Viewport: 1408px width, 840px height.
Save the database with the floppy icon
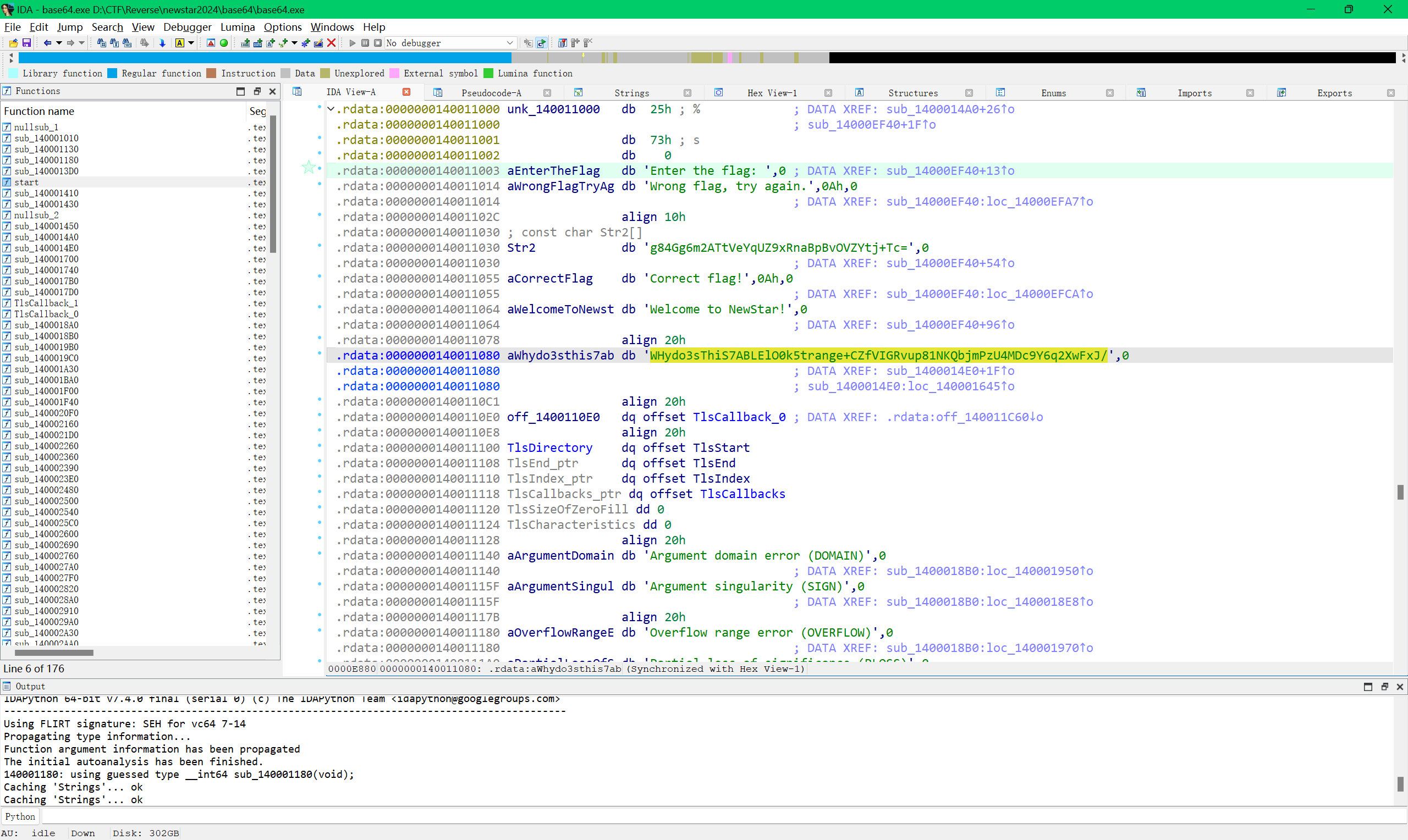[x=26, y=43]
